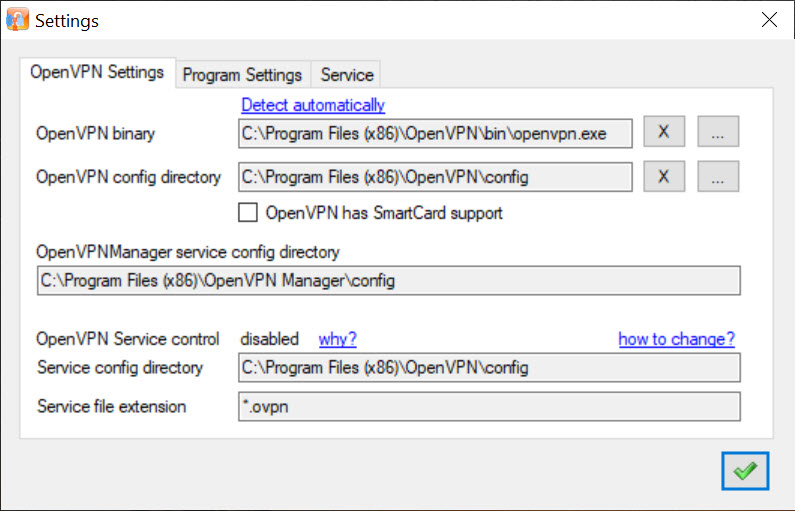Viewport: 795px width, 511px height.
Task: Click the green checkmark confirm button
Action: [745, 471]
